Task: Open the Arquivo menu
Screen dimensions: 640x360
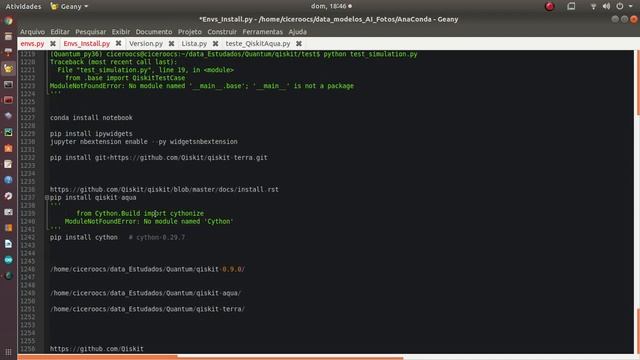Action: coord(32,31)
